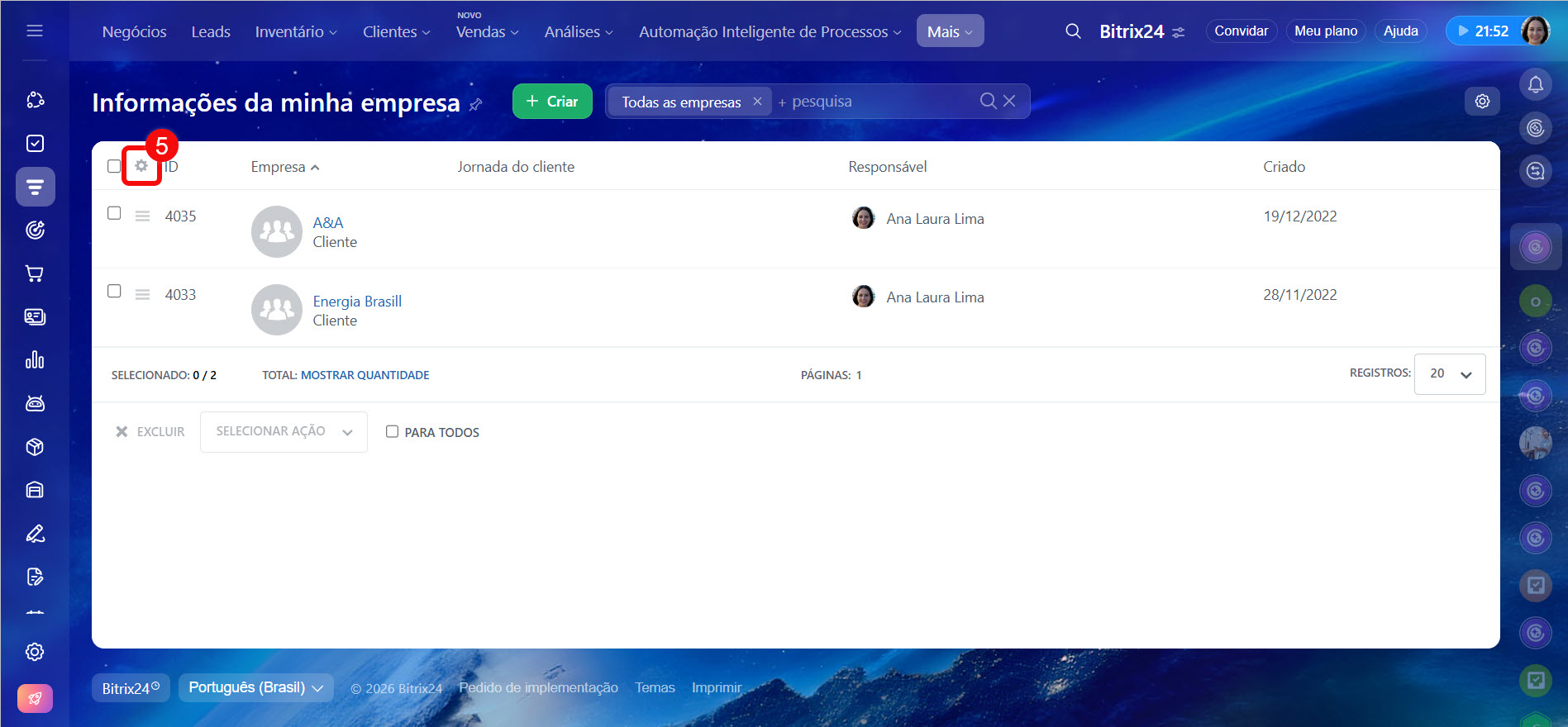
Task: Open the notifications bell icon
Action: point(1535,84)
